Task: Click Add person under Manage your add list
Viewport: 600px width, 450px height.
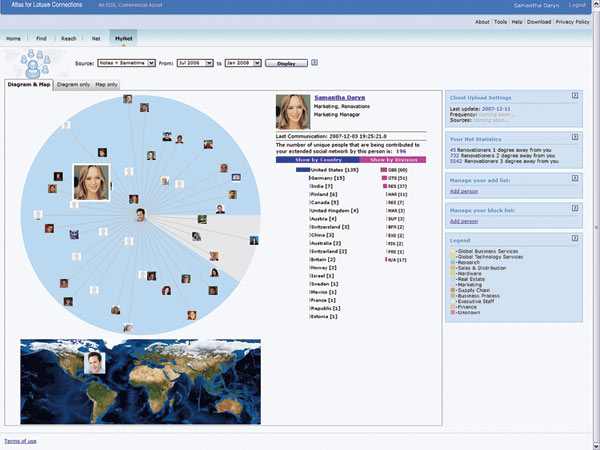Action: [464, 191]
